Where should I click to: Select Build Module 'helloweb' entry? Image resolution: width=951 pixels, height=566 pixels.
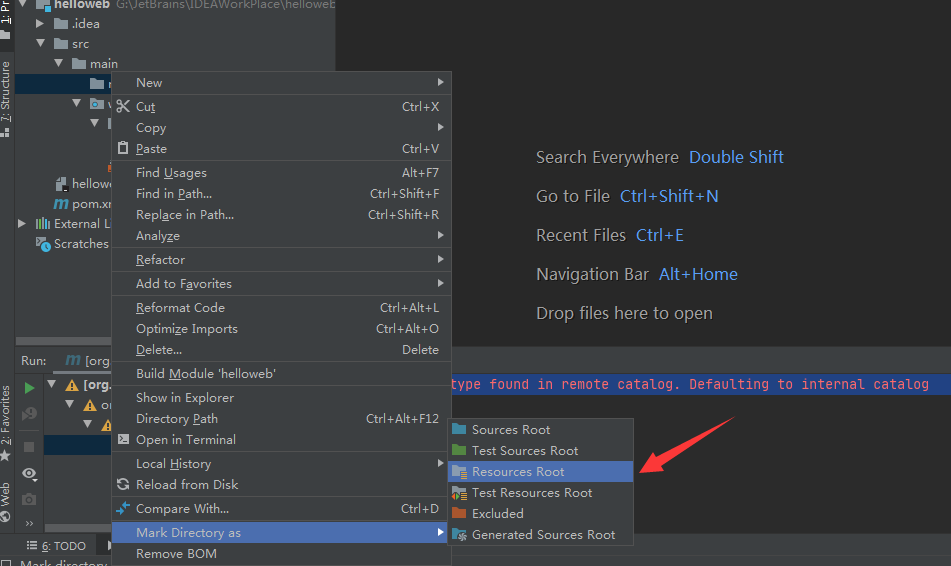point(281,374)
